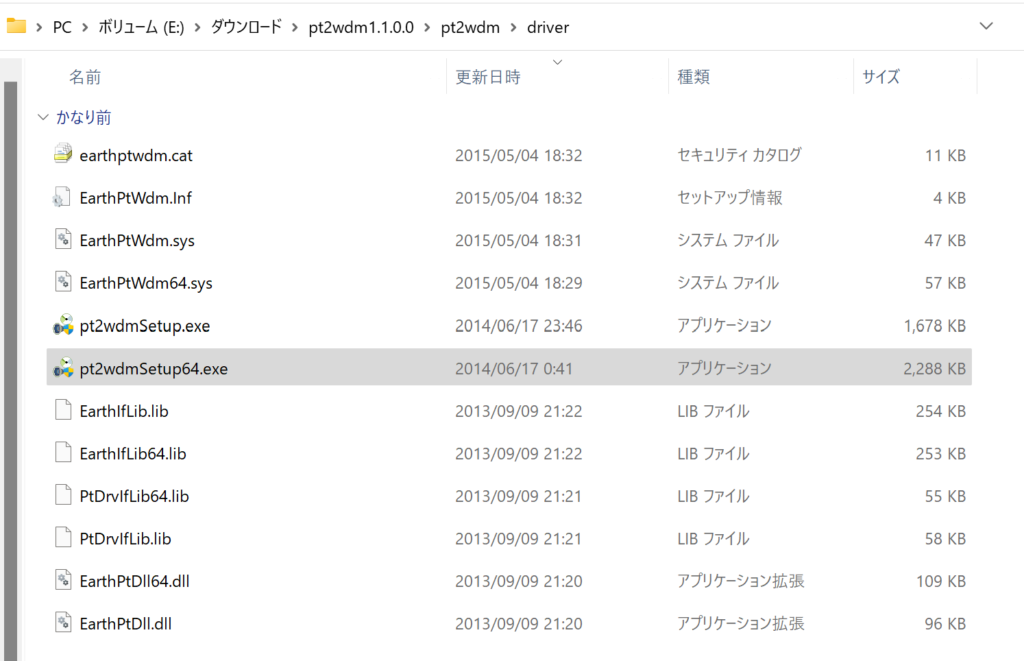
Task: Click the earthptwdm.cat security catalog icon
Action: 62,155
